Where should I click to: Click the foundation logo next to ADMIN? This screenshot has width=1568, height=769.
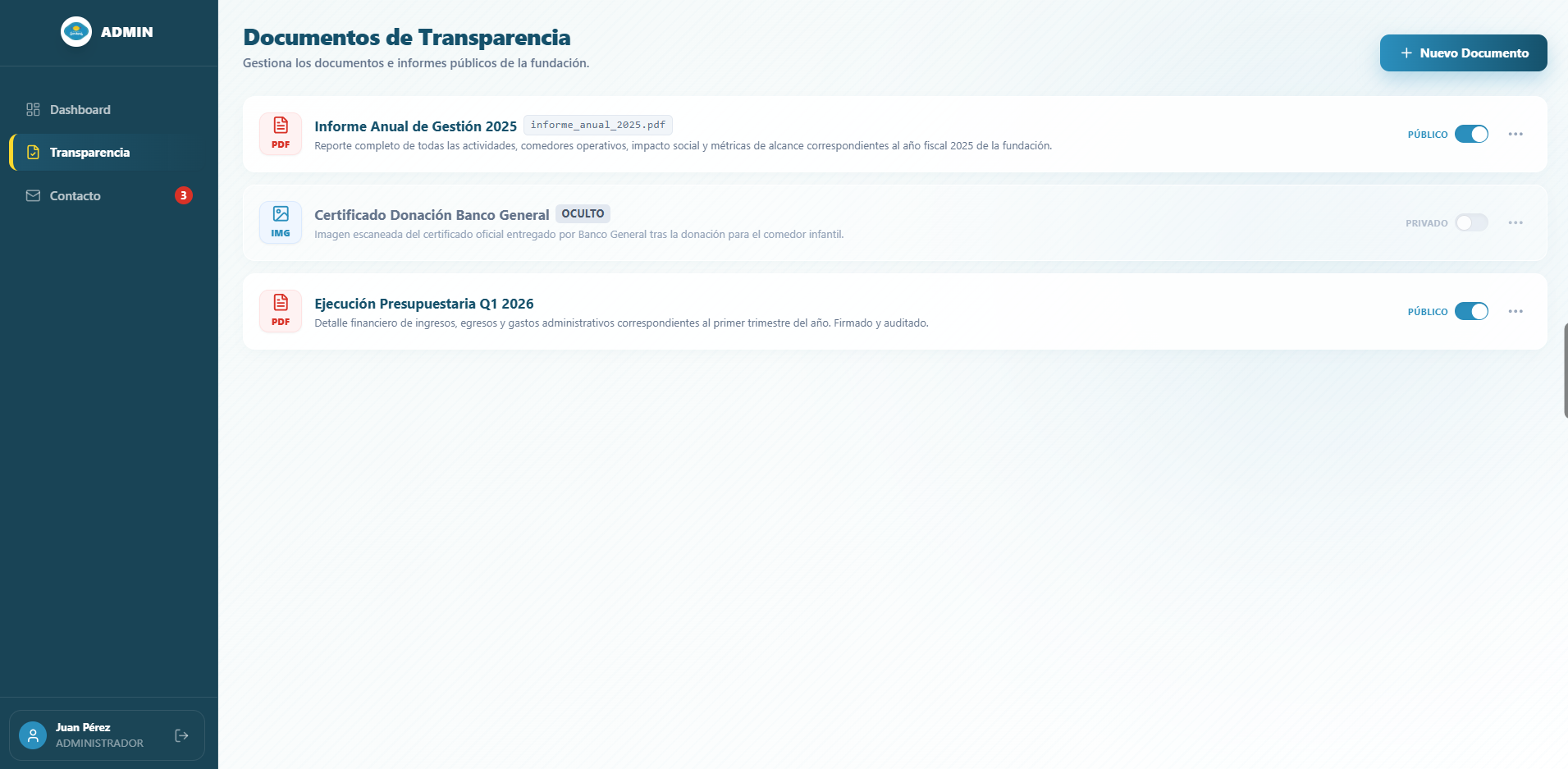point(76,32)
